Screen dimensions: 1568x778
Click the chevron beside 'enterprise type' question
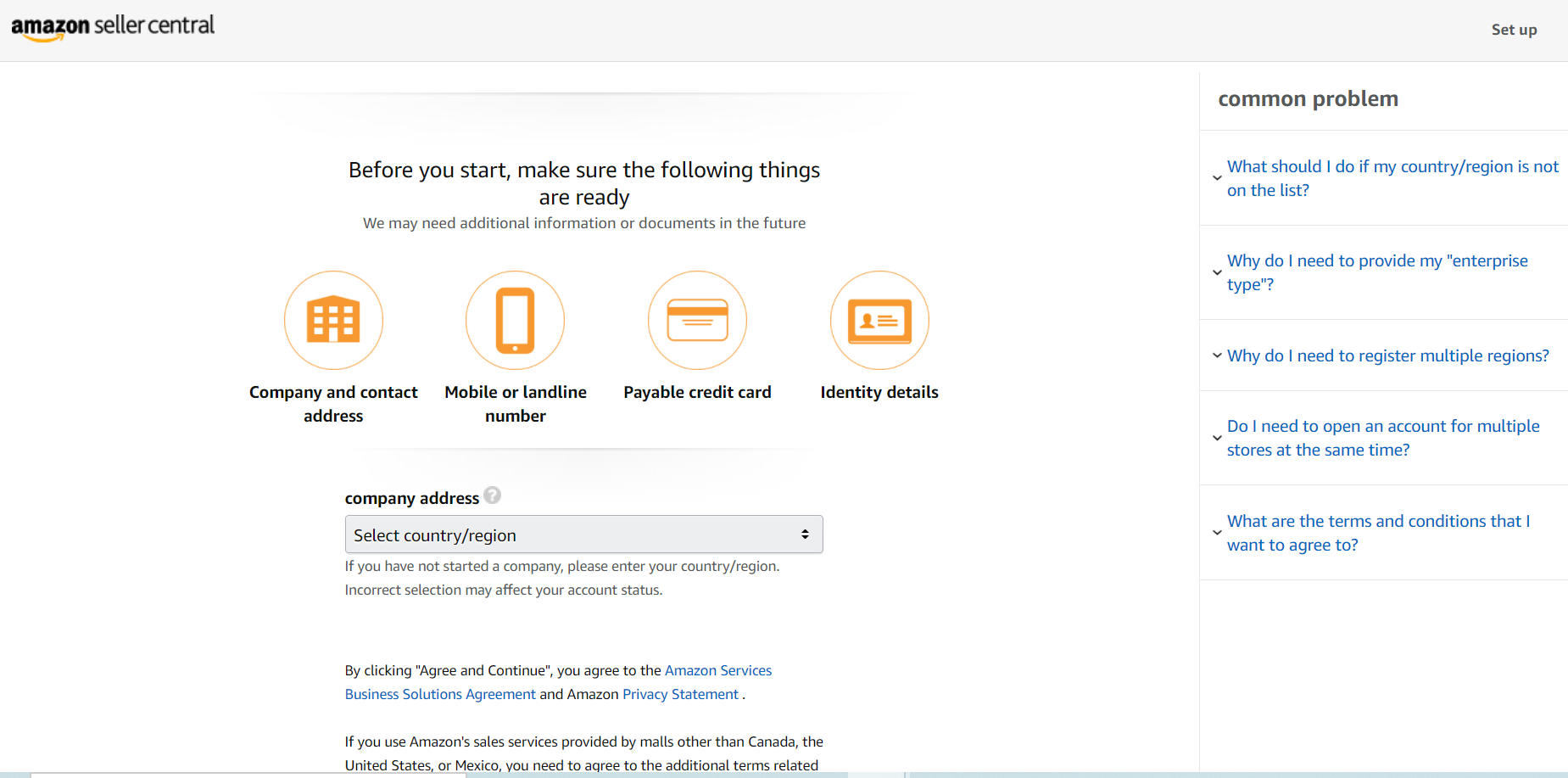point(1217,273)
